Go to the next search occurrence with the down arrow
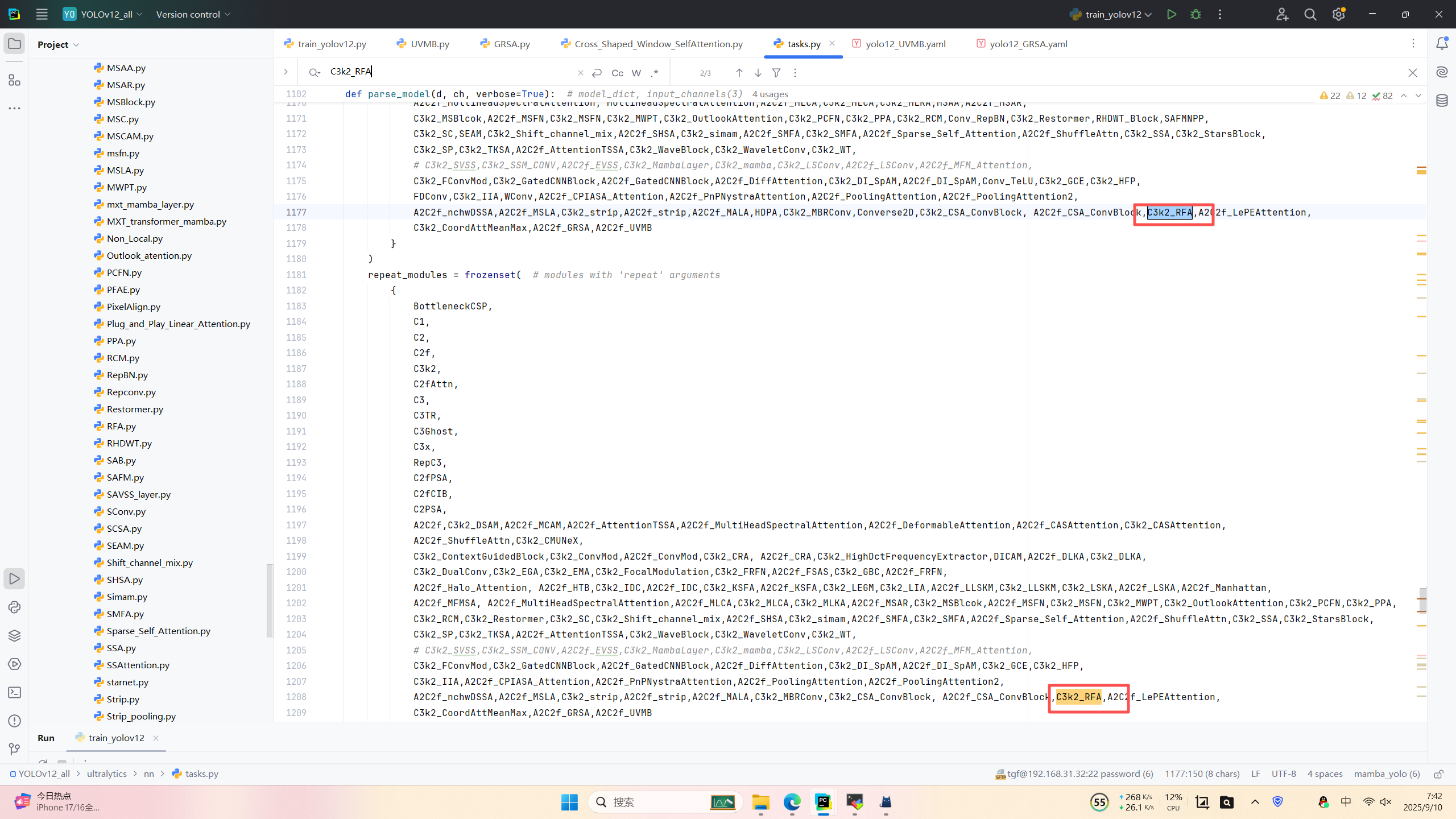Screen dimensions: 1456x819 758,73
